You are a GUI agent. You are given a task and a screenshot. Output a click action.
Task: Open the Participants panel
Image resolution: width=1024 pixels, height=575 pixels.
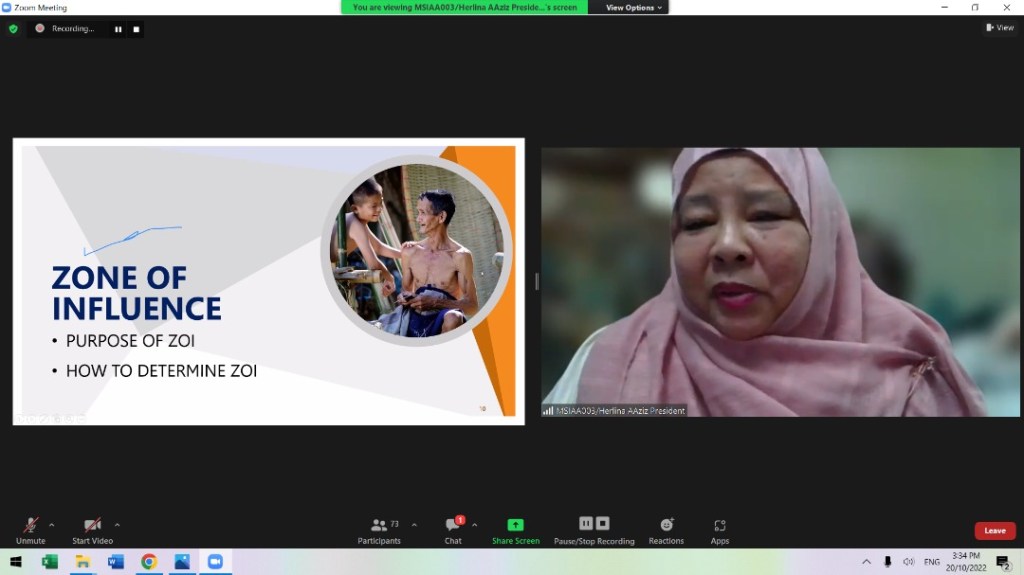[x=379, y=530]
